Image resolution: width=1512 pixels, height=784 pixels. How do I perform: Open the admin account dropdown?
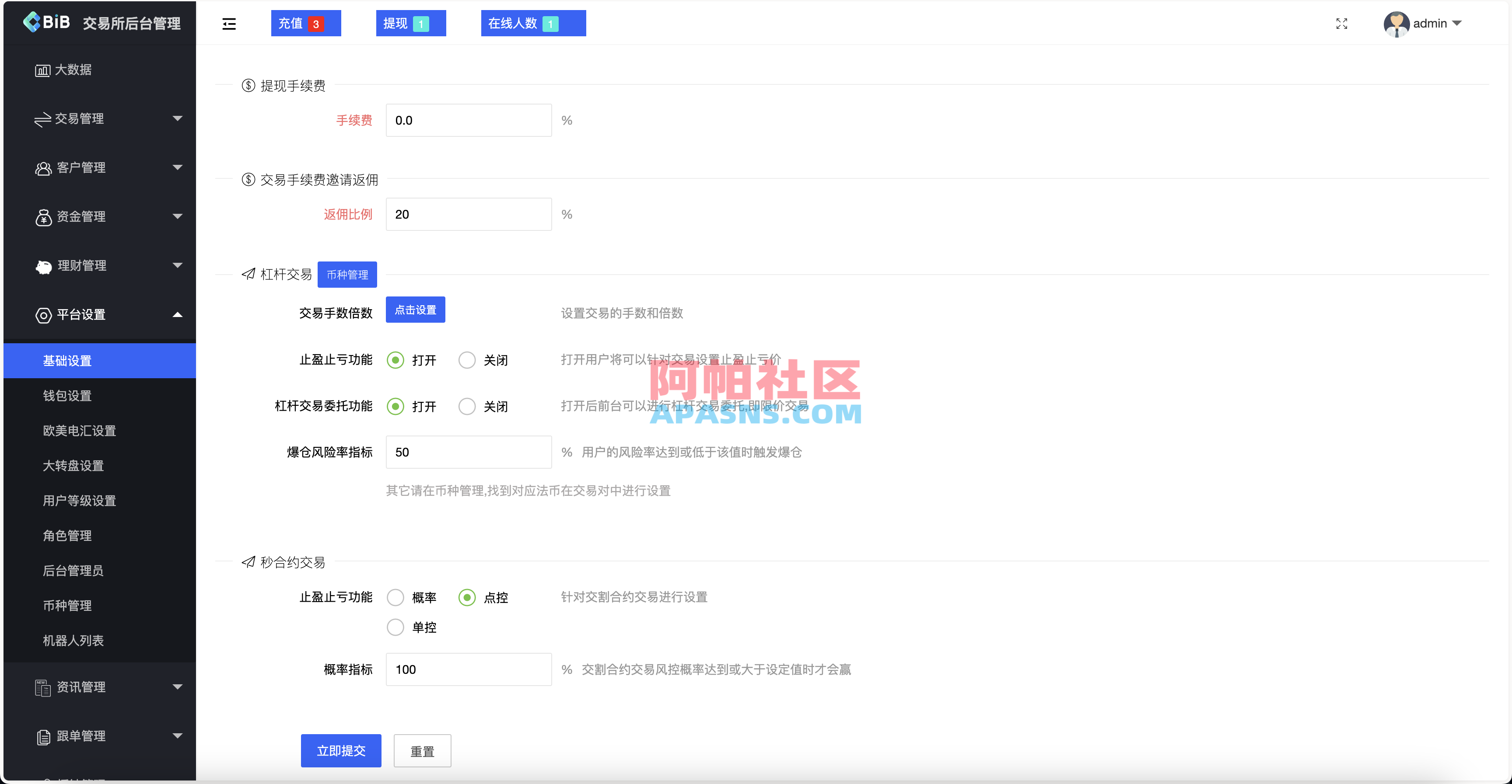pos(1432,24)
